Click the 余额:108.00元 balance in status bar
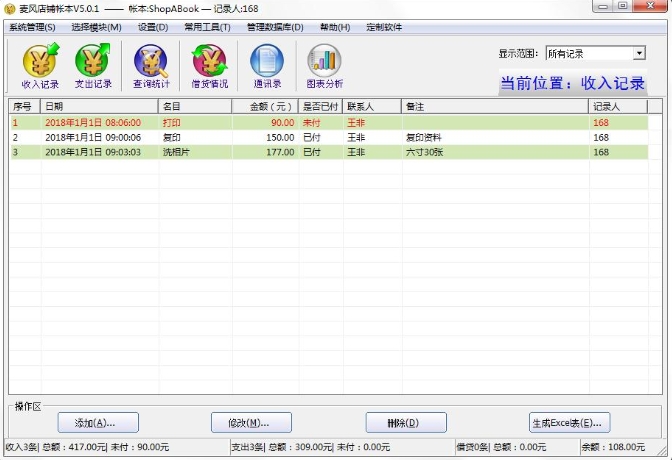The height and width of the screenshot is (460, 672). [x=613, y=447]
